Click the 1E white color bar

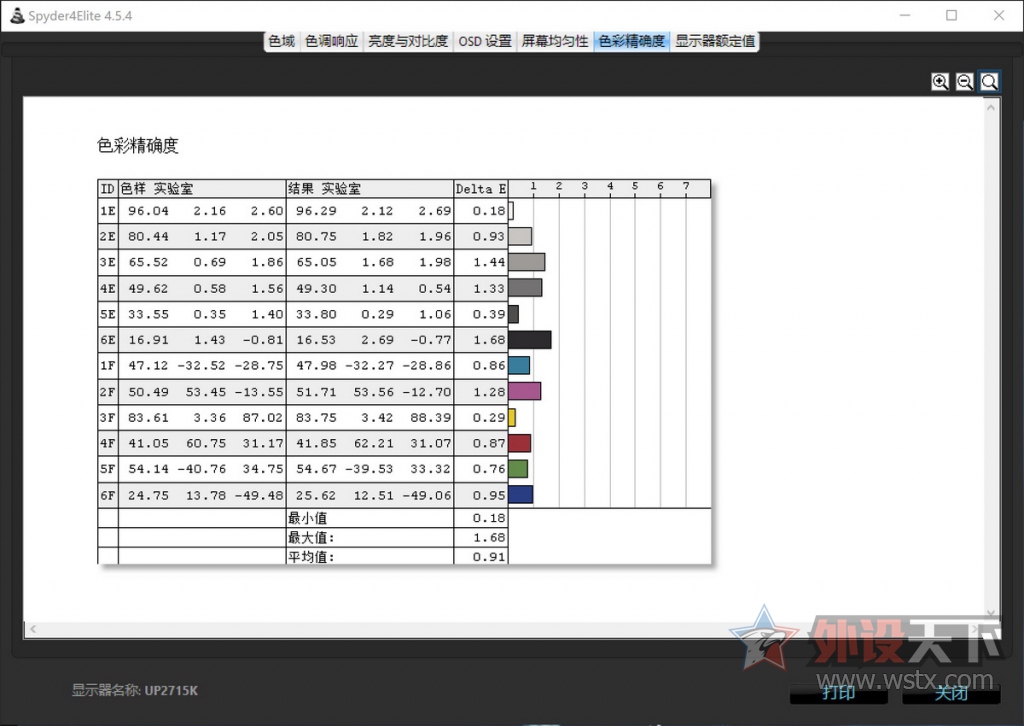click(x=511, y=211)
